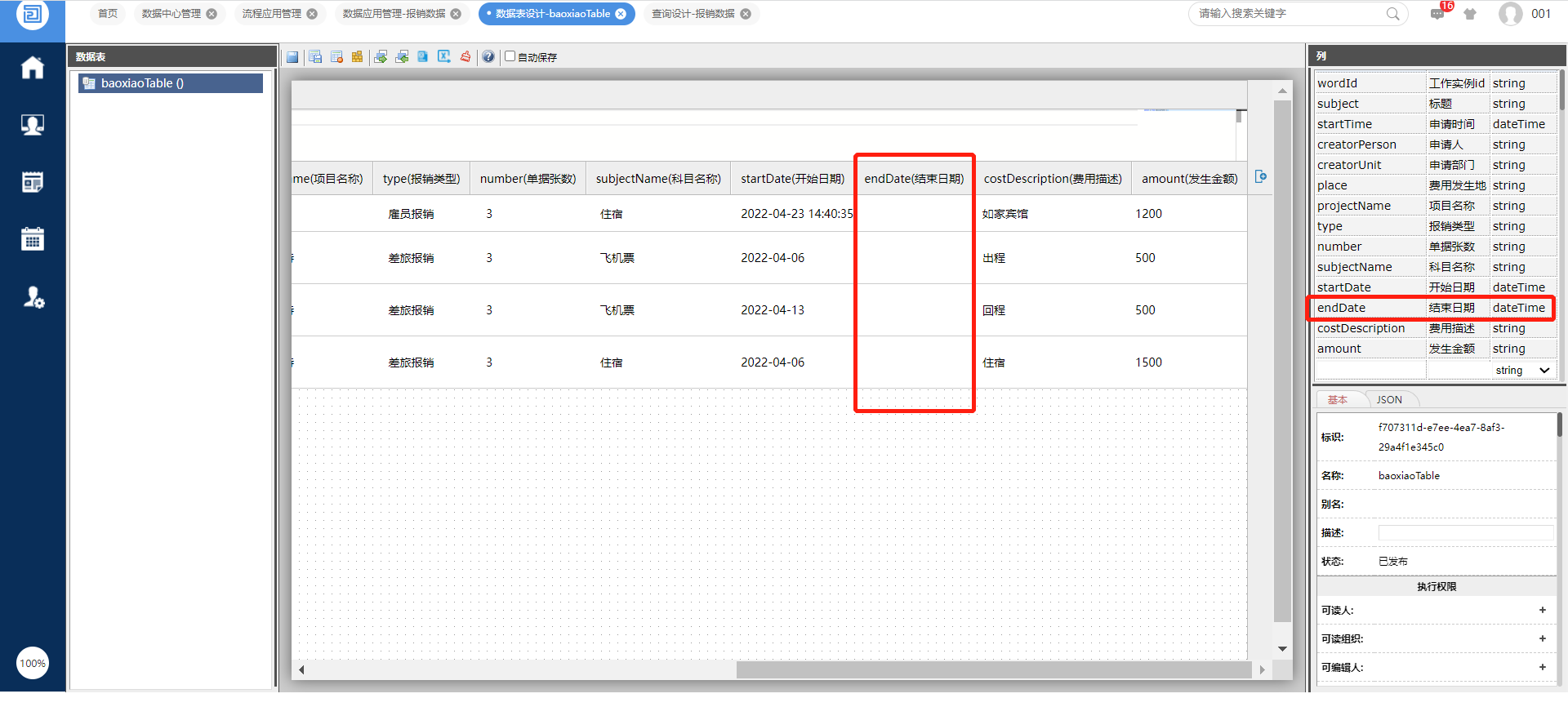Open the calendar icon in sidebar

[33, 239]
